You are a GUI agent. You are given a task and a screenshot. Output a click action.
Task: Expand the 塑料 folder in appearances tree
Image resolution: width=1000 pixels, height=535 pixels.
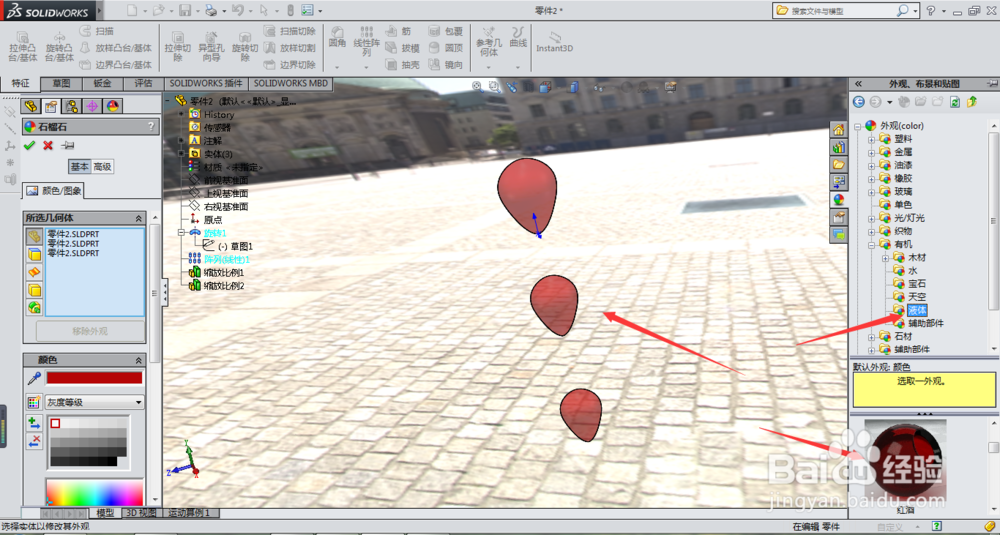871,139
